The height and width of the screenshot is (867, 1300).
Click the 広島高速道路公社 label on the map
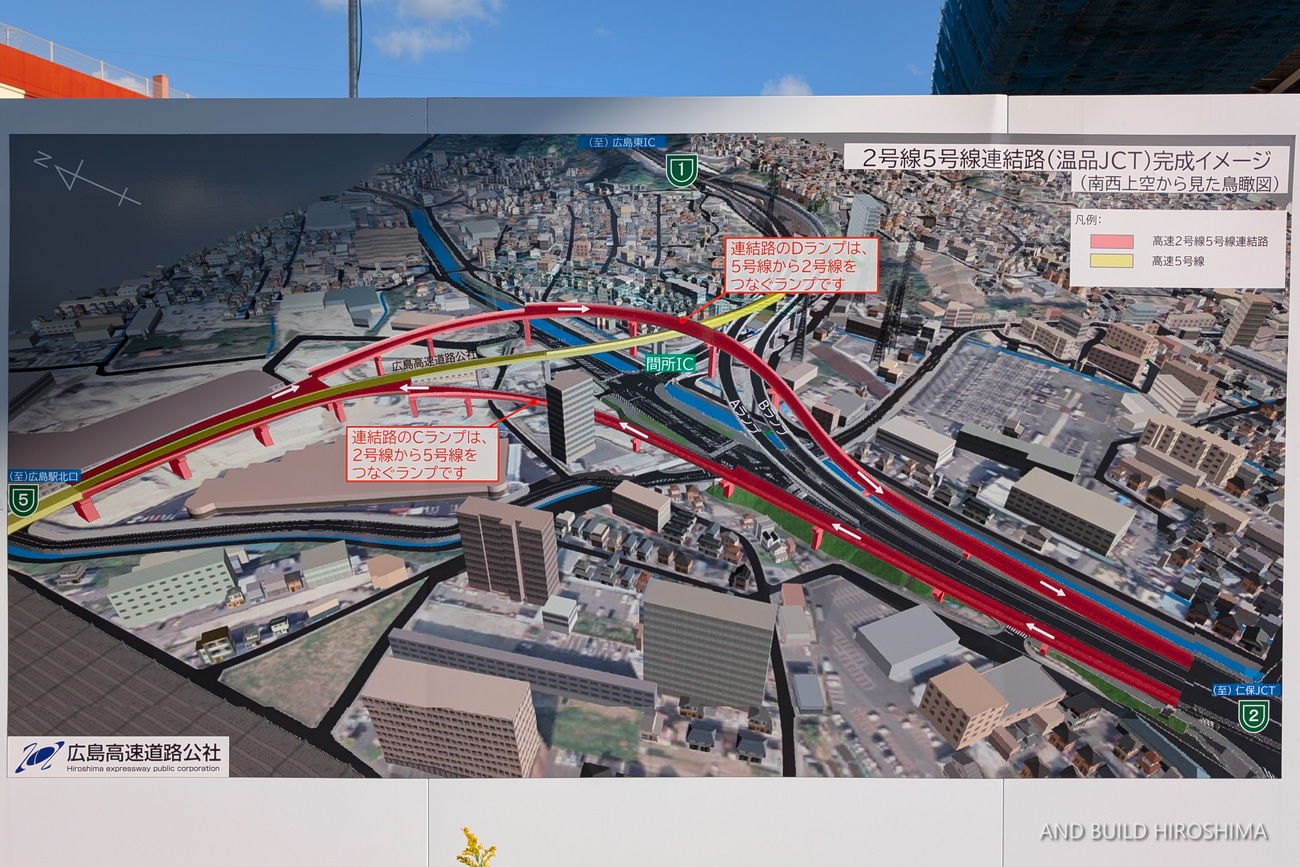(435, 357)
